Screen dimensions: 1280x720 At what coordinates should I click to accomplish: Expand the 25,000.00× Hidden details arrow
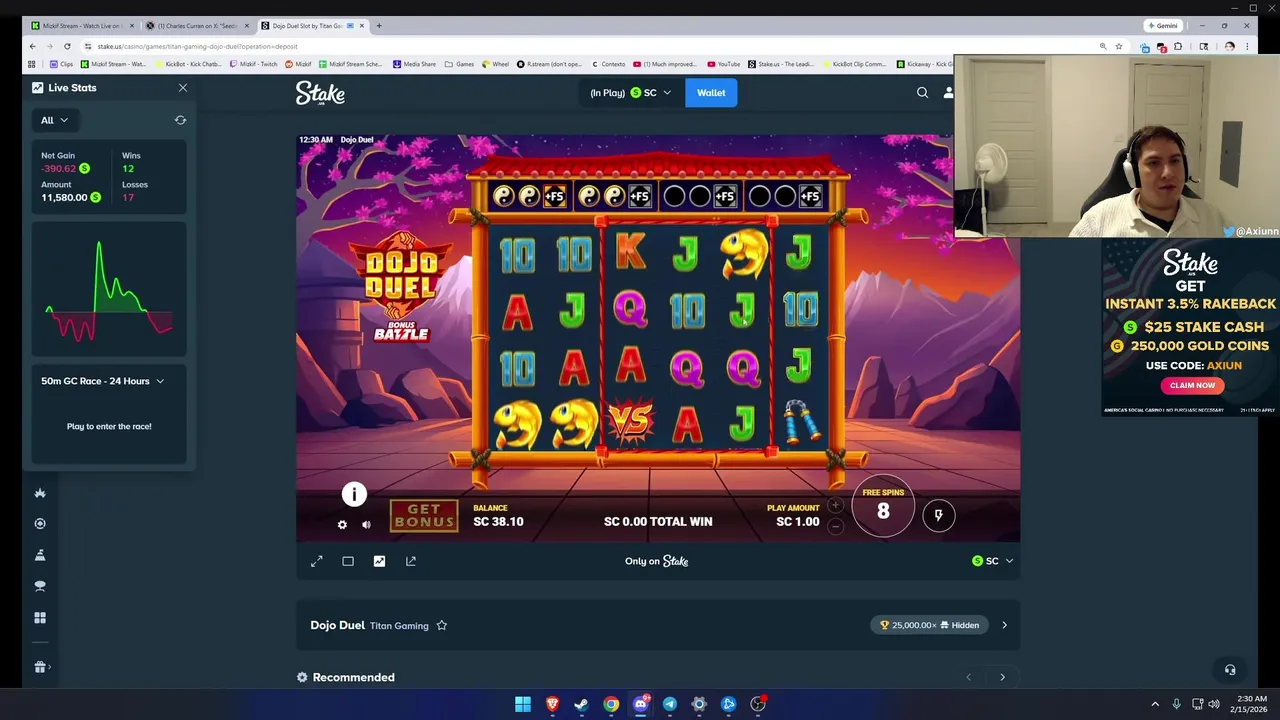(1004, 625)
